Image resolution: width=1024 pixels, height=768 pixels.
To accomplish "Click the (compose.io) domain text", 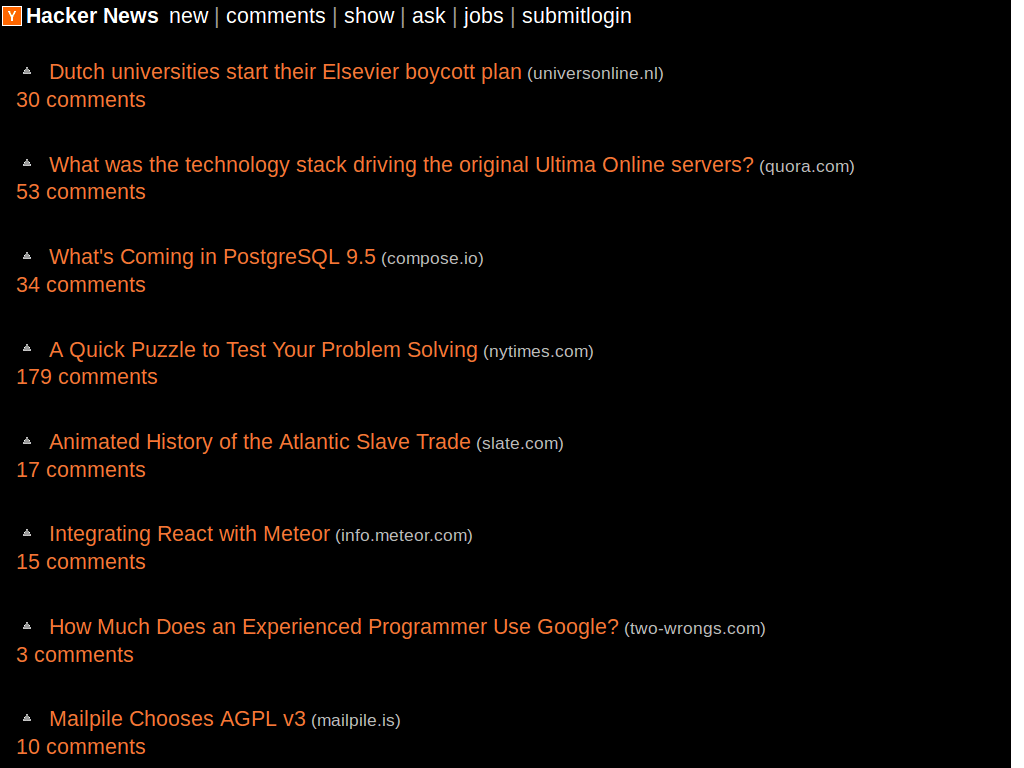I will click(432, 258).
